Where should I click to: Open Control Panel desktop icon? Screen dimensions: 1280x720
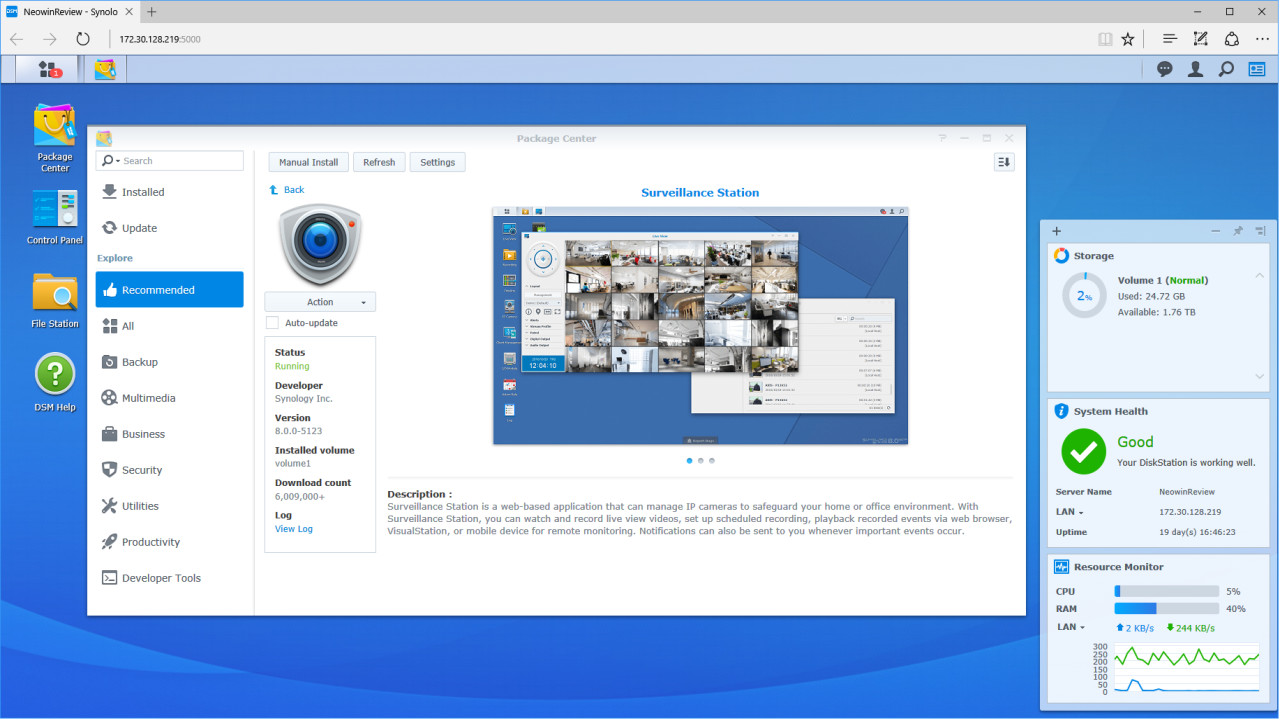pyautogui.click(x=55, y=217)
